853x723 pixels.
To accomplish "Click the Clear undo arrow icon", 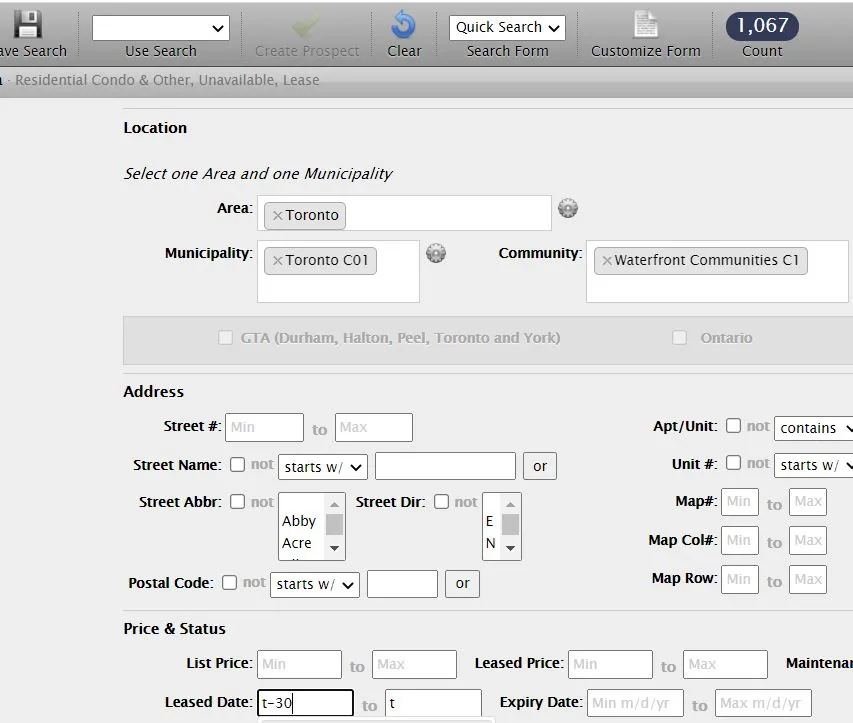I will 403,24.
